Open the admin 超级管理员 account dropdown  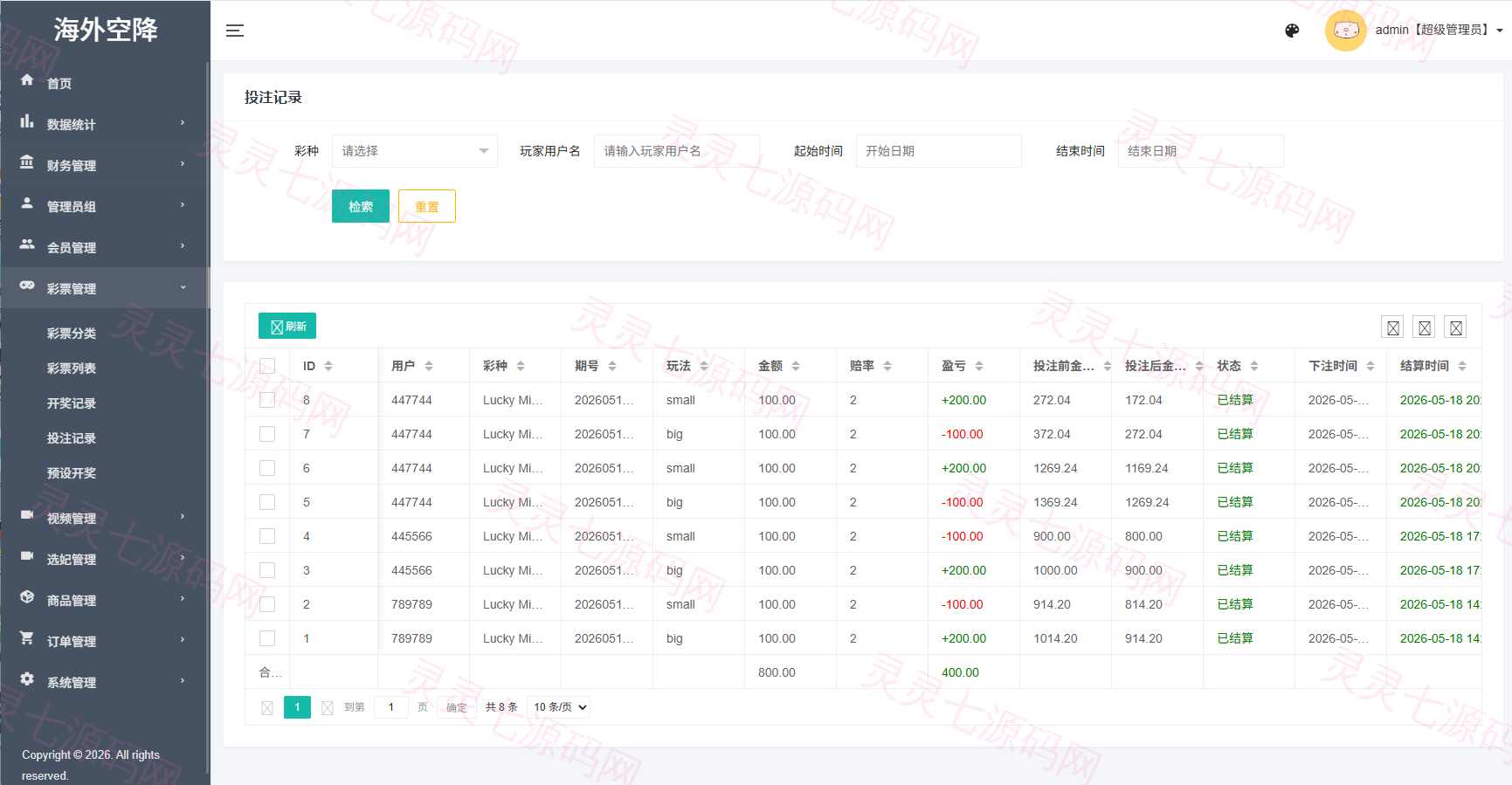(1439, 30)
